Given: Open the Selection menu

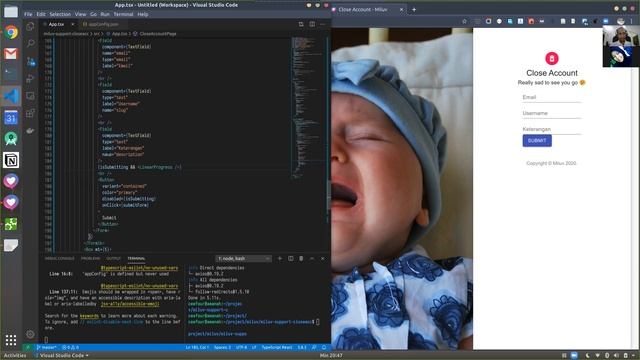Looking at the screenshot, I should click(x=60, y=14).
